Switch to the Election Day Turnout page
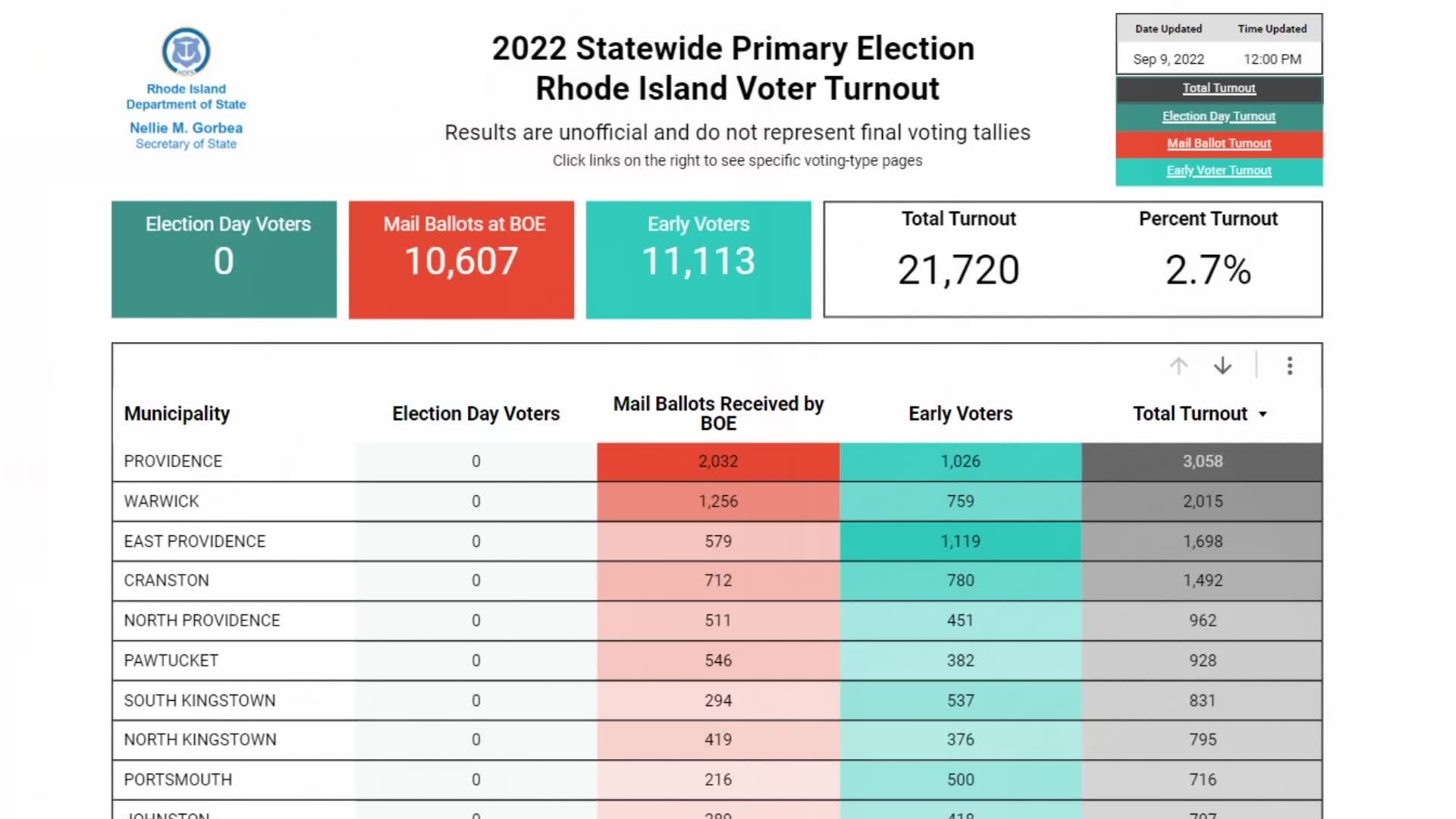Image resolution: width=1456 pixels, height=819 pixels. click(x=1218, y=116)
